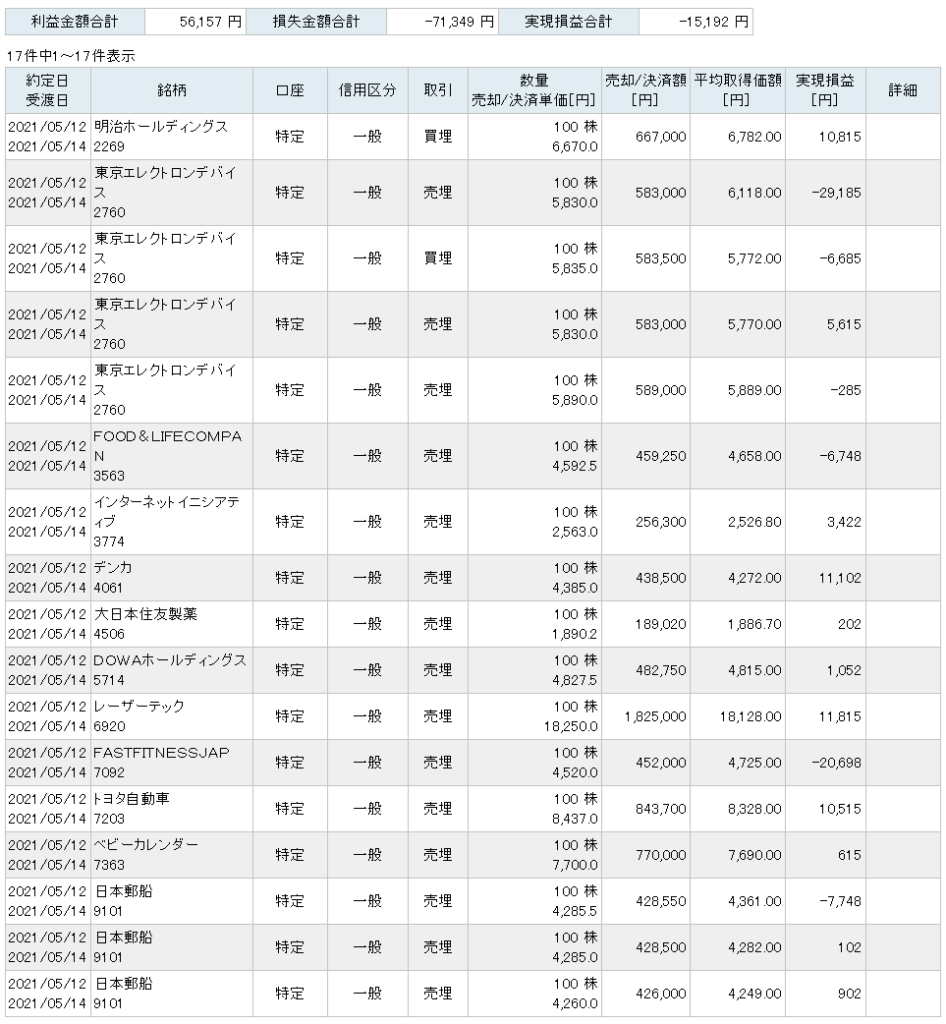This screenshot has width=946, height=1024.
Task: Click the 202 realized profit value
Action: [849, 625]
